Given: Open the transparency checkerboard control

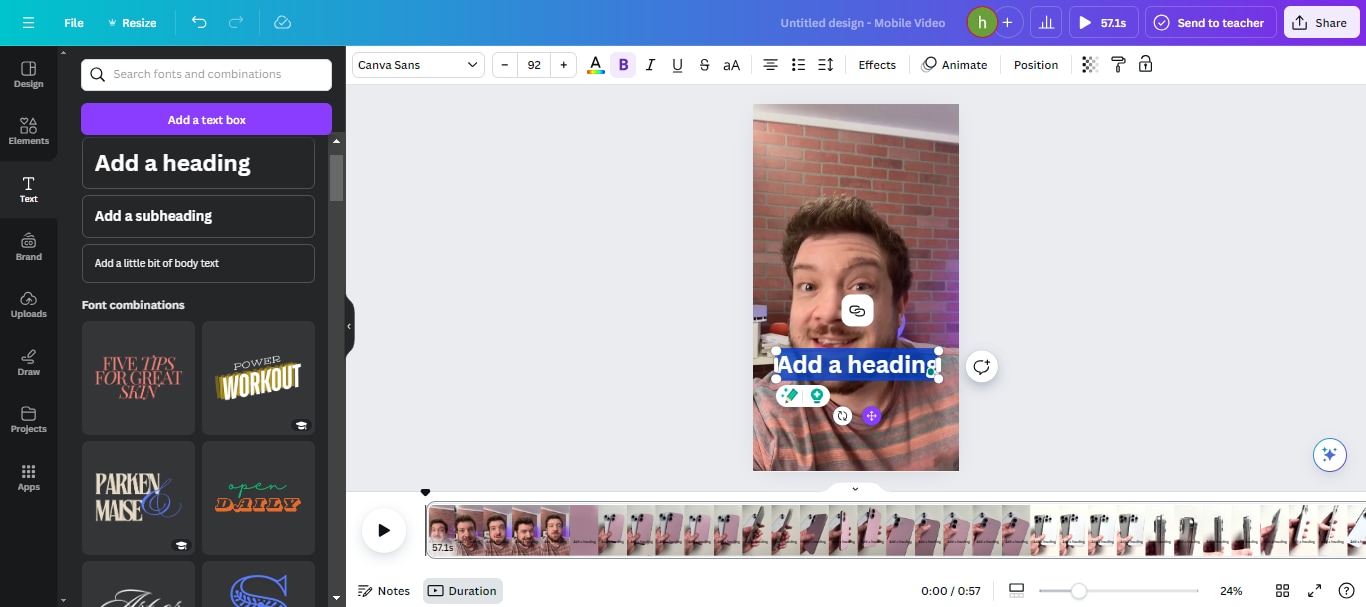Looking at the screenshot, I should [1090, 65].
